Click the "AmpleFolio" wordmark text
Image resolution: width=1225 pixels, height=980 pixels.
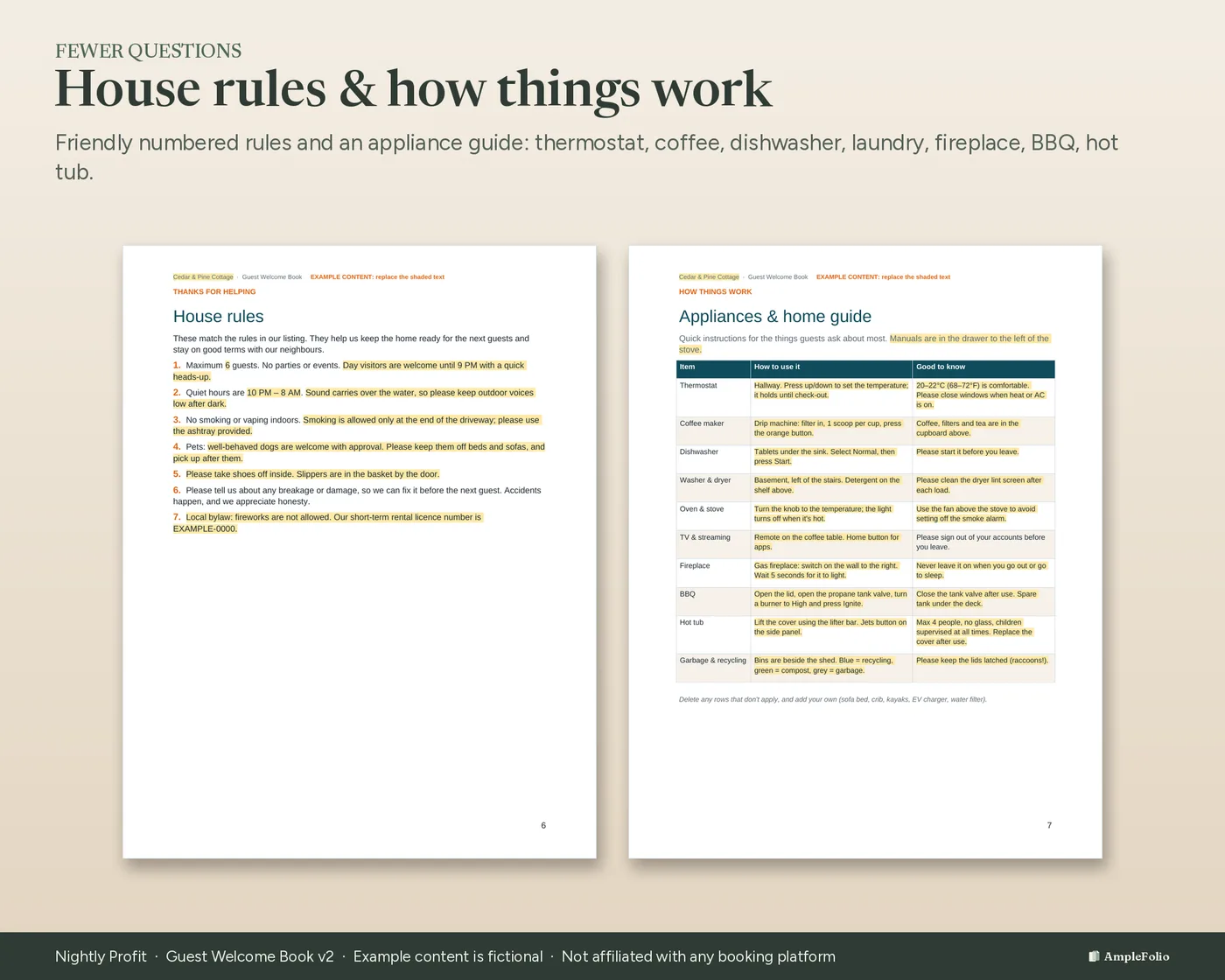pos(1137,956)
